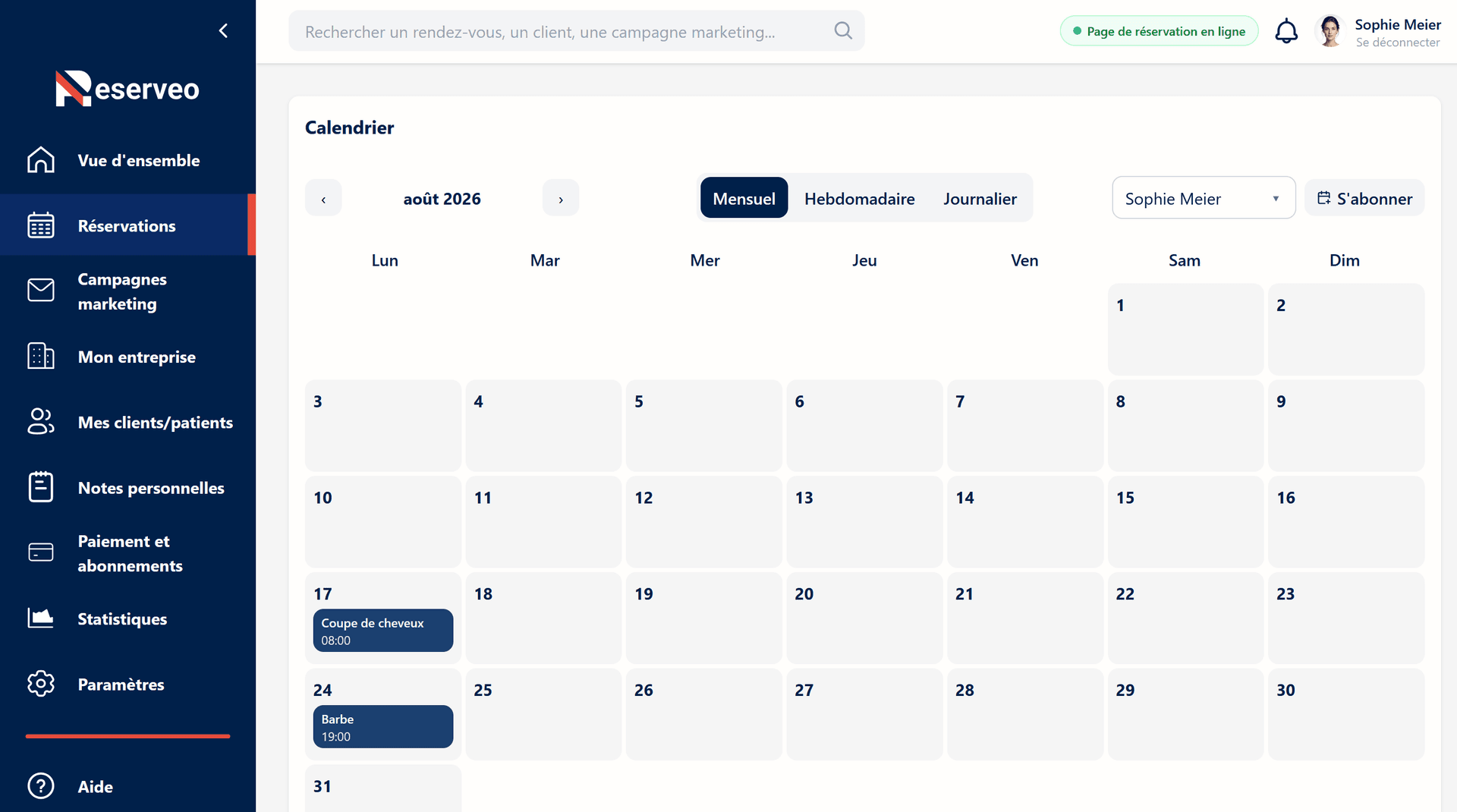This screenshot has width=1457, height=812.
Task: Click the Campagnes marketing envelope icon
Action: click(41, 291)
